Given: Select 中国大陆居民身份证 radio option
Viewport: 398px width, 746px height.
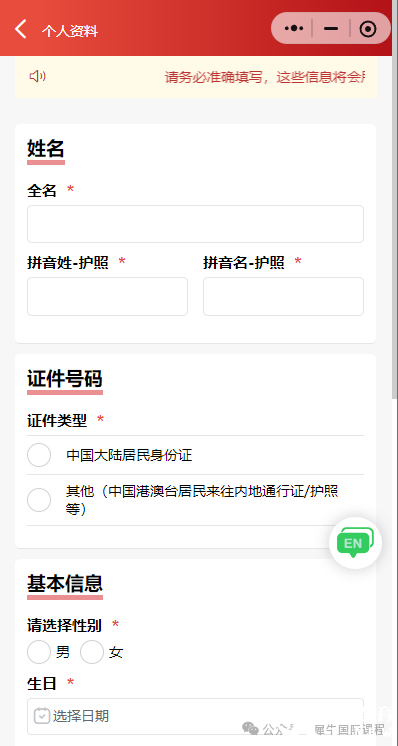Looking at the screenshot, I should tap(39, 455).
